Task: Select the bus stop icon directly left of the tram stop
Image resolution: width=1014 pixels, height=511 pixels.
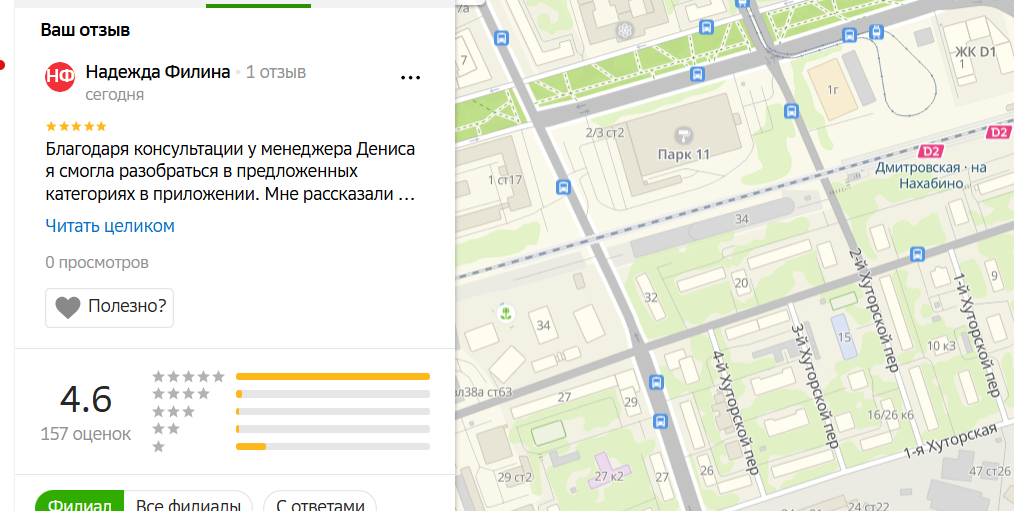Action: click(x=850, y=36)
